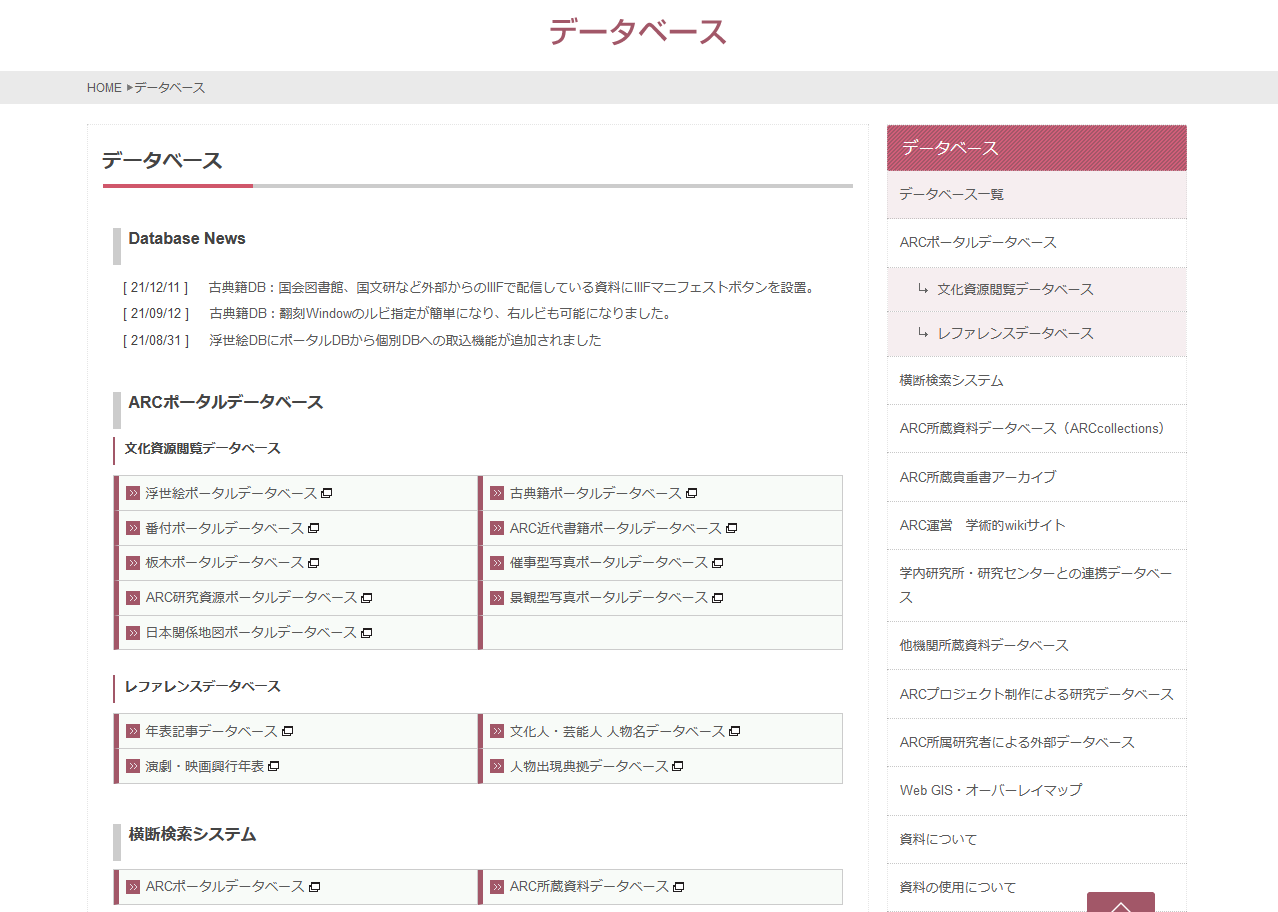Select ARCプロジェクト制作による研究データベース sidebar item
Screen dimensions: 1278x912
tap(1037, 694)
